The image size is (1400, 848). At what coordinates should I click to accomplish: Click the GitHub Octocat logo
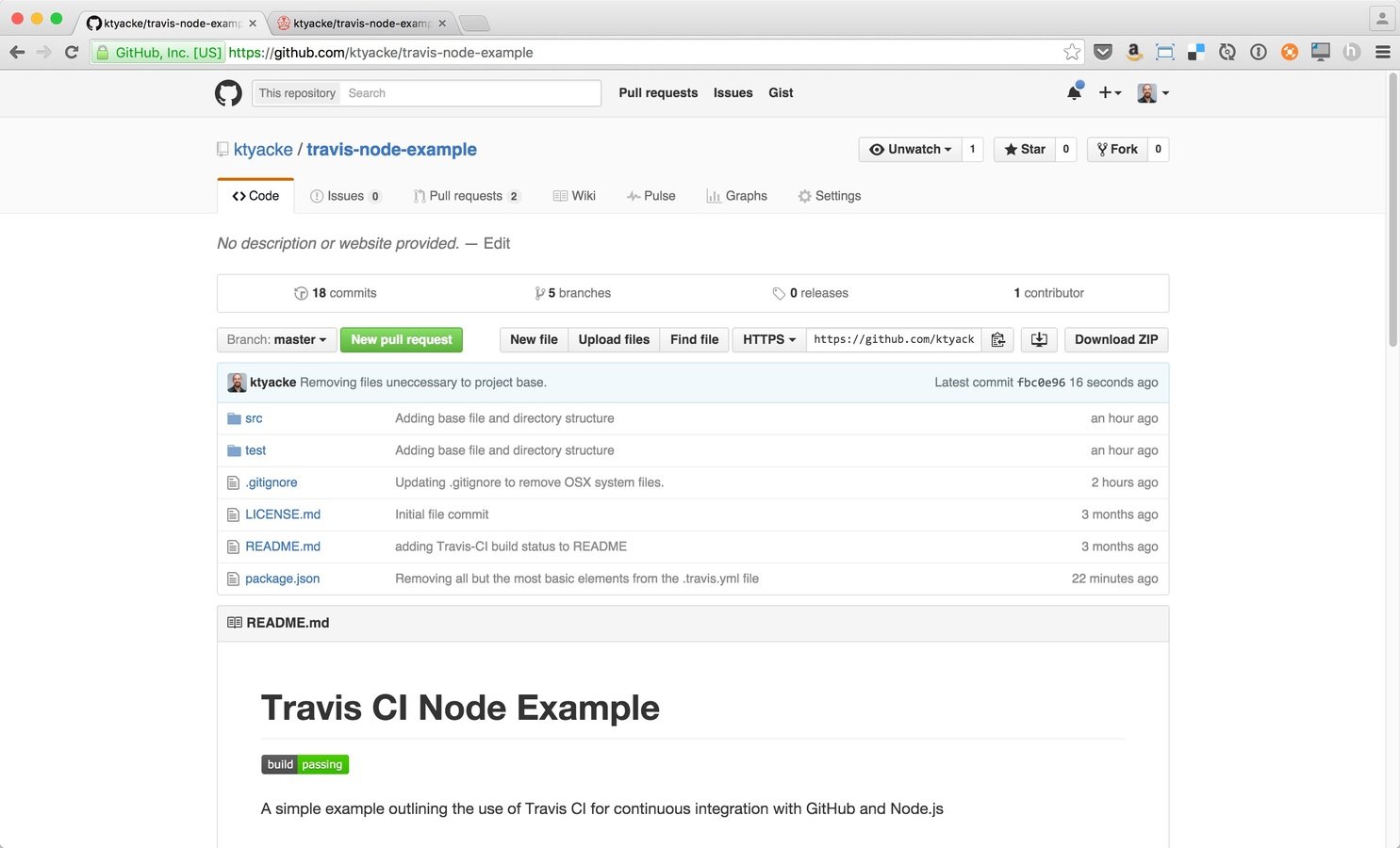pos(228,92)
